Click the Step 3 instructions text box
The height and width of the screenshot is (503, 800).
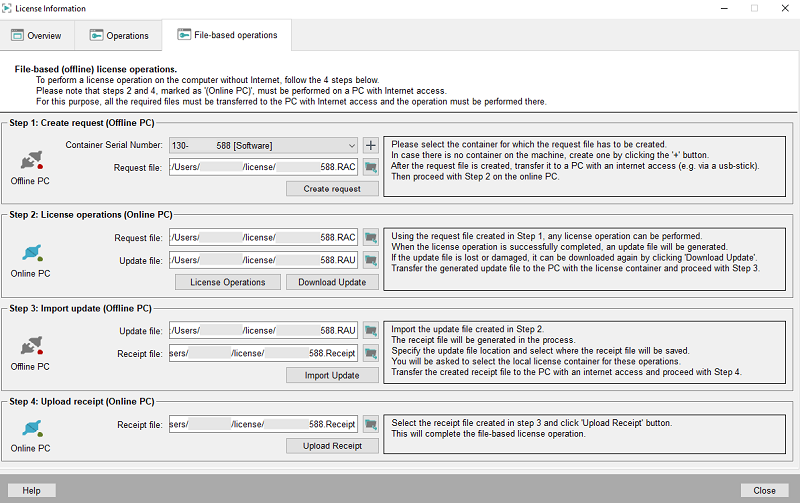coord(584,352)
